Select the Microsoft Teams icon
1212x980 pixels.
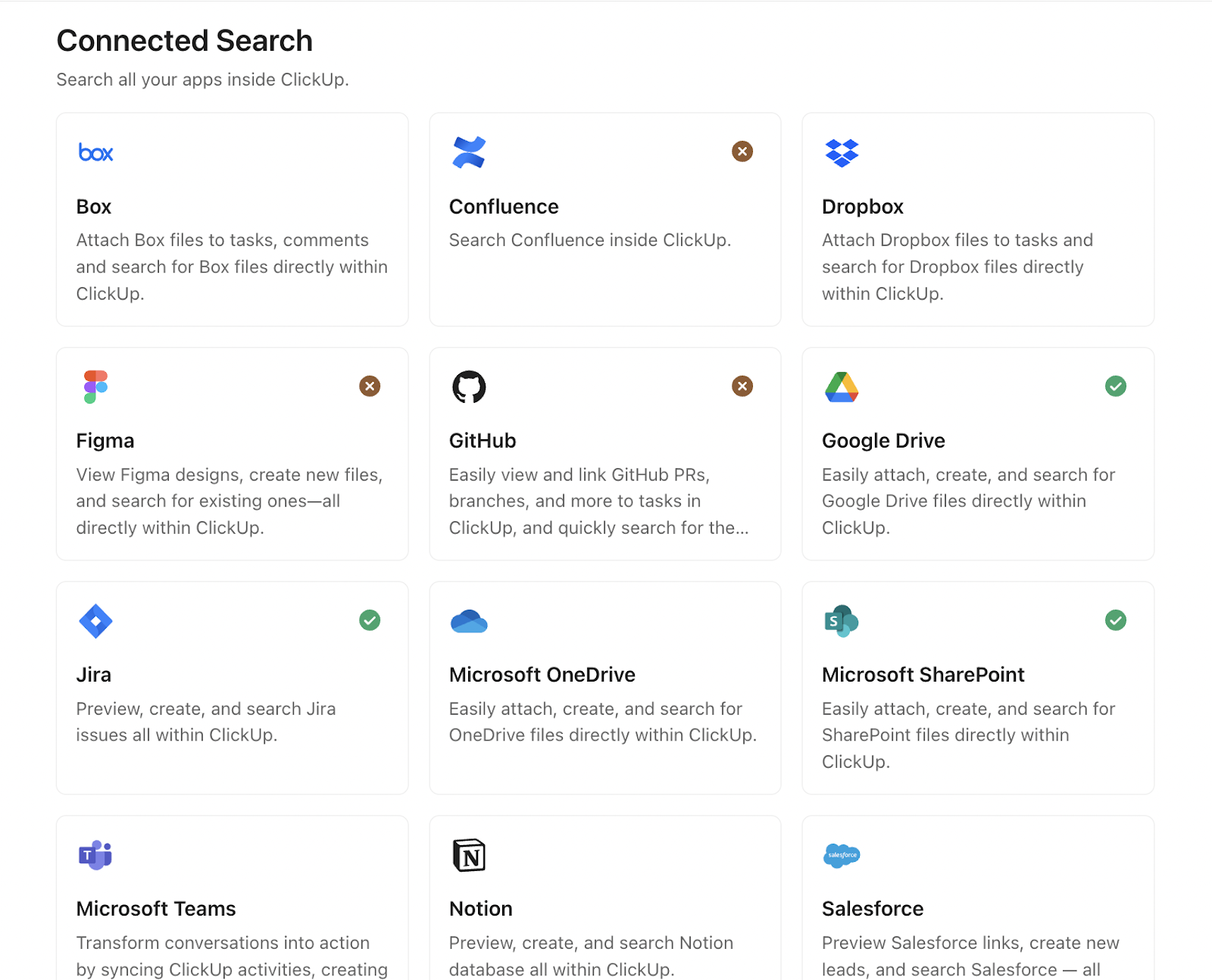95,855
